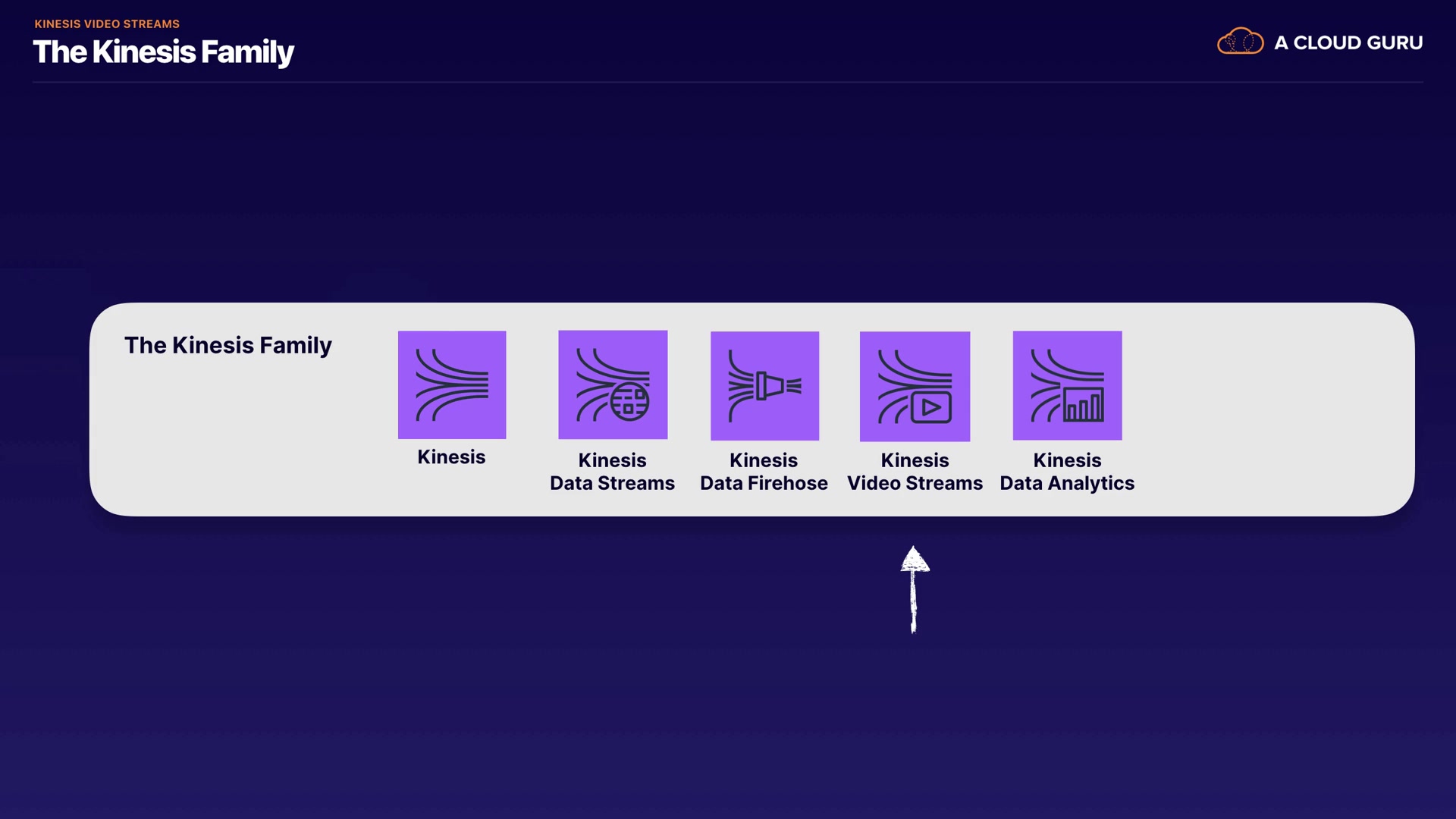Screen dimensions: 1456x819
Task: Open the Kinesis Data Analytics icon
Action: [1067, 385]
